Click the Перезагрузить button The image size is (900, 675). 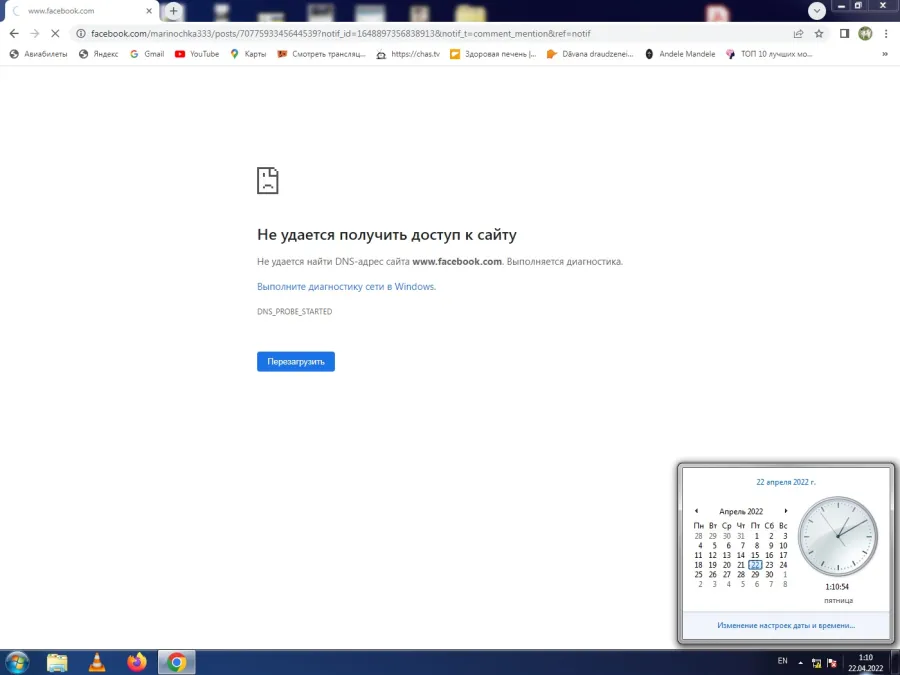click(296, 362)
